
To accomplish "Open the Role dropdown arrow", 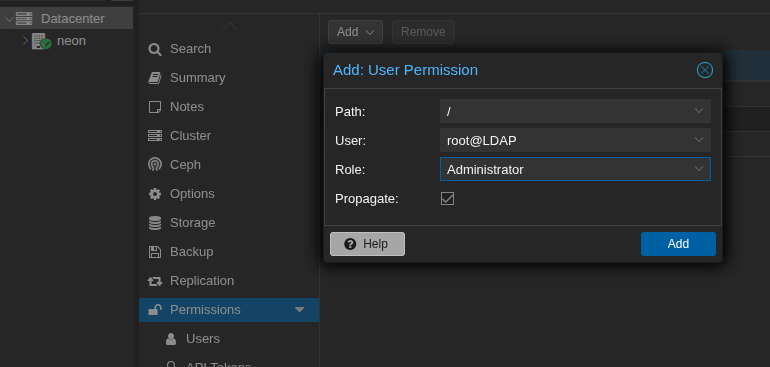I will pos(699,169).
